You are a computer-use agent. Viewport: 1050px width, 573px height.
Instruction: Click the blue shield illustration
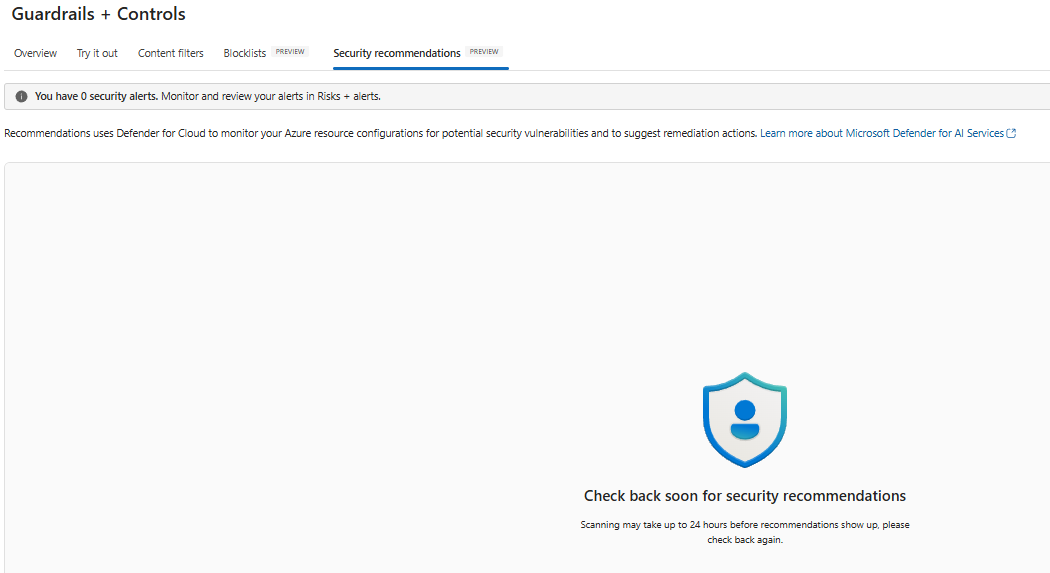point(745,419)
